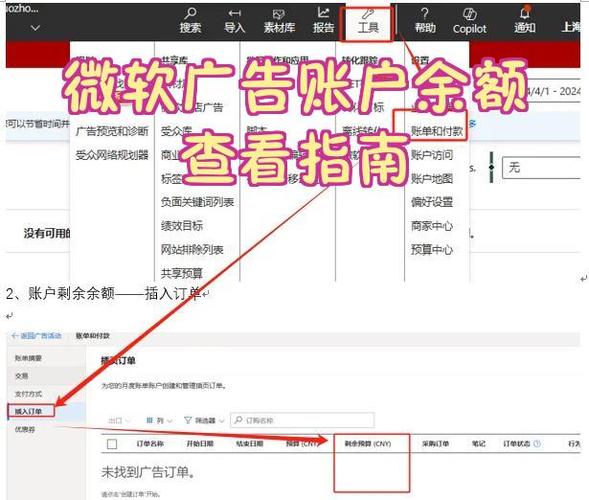
Task: Open 受众网络规划器 tool
Action: pyautogui.click(x=112, y=155)
